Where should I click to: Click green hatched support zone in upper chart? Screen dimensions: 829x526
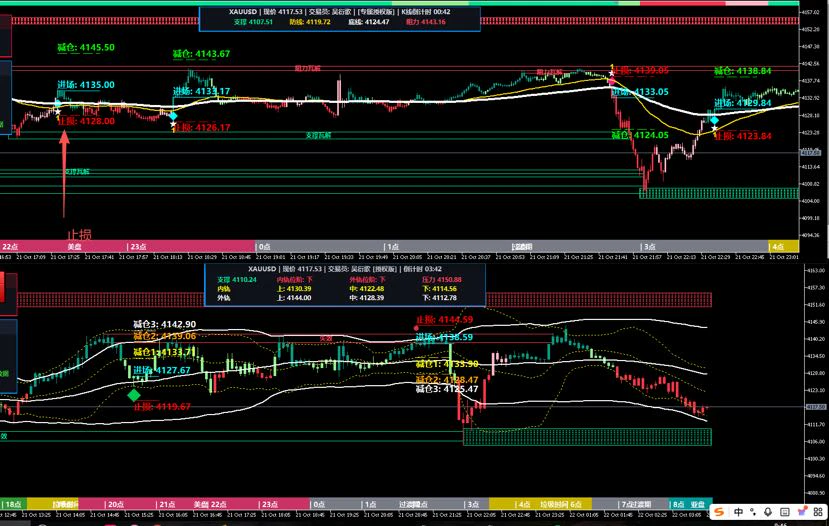point(719,193)
